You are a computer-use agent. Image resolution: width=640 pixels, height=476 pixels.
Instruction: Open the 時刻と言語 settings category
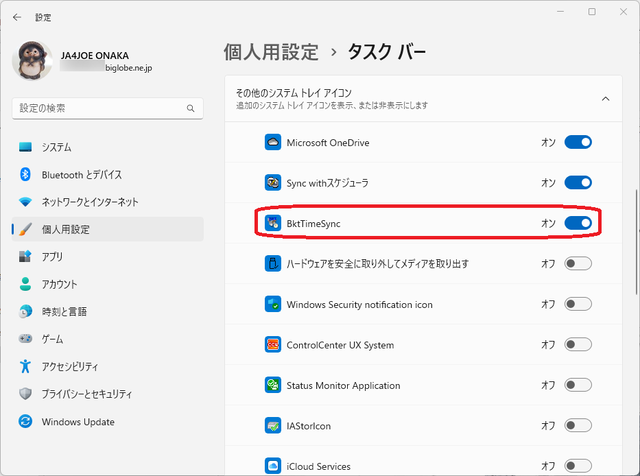(108, 311)
